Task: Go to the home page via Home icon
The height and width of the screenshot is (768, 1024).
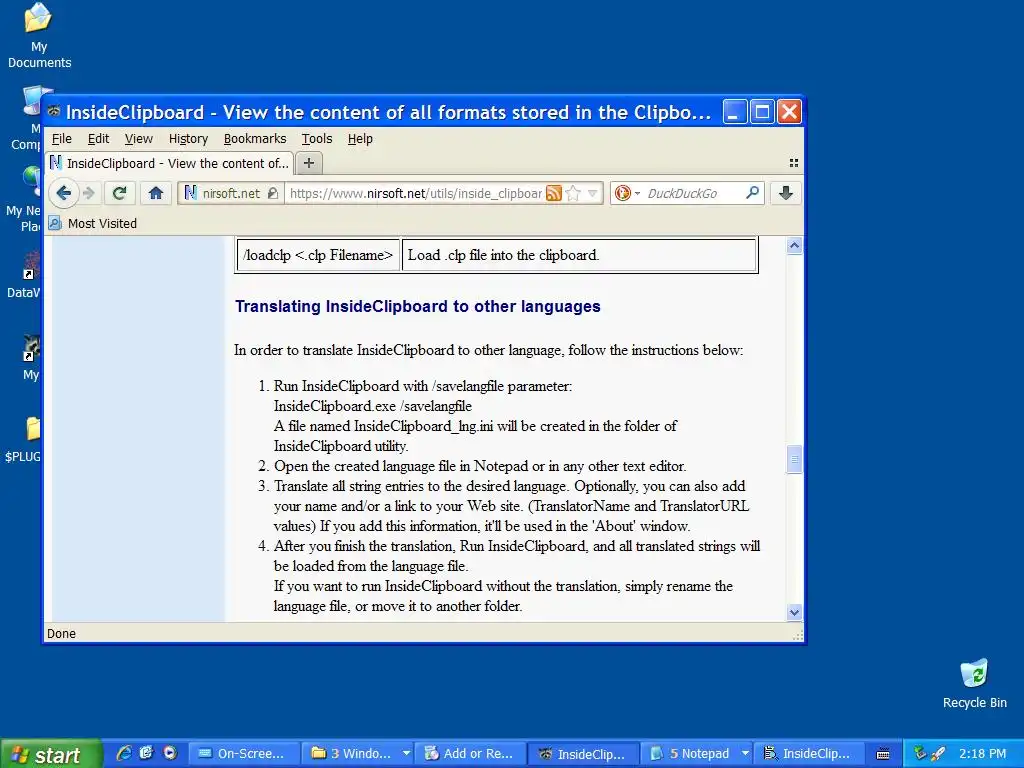Action: (x=155, y=193)
